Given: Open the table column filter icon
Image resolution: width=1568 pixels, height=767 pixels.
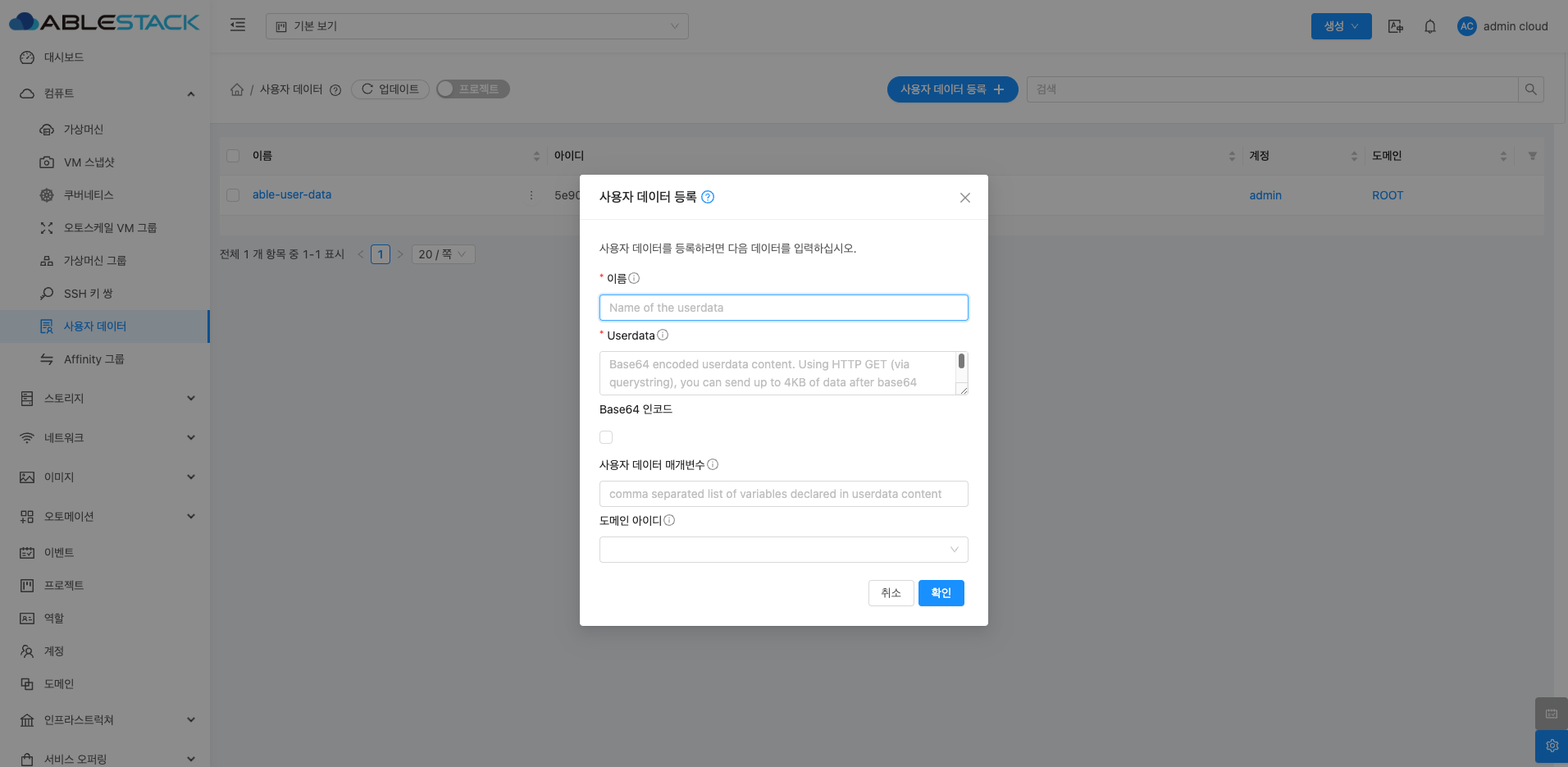Looking at the screenshot, I should click(1532, 156).
